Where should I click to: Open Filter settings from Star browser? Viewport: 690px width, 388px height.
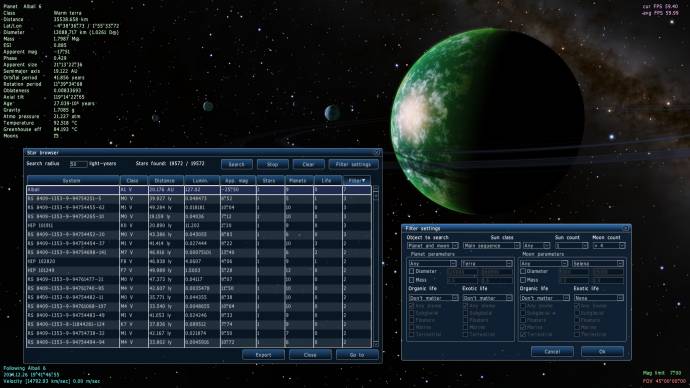click(354, 164)
